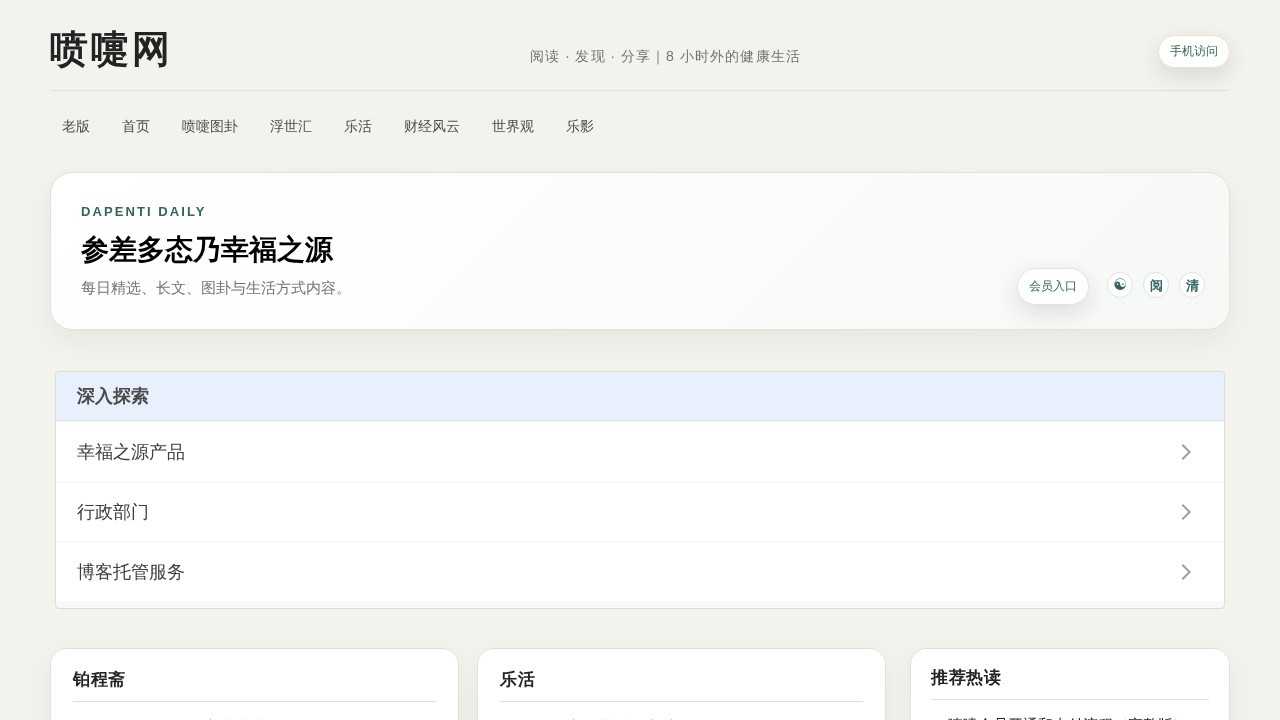
Task: Open the 会员入口 member entry
Action: [x=1053, y=286]
